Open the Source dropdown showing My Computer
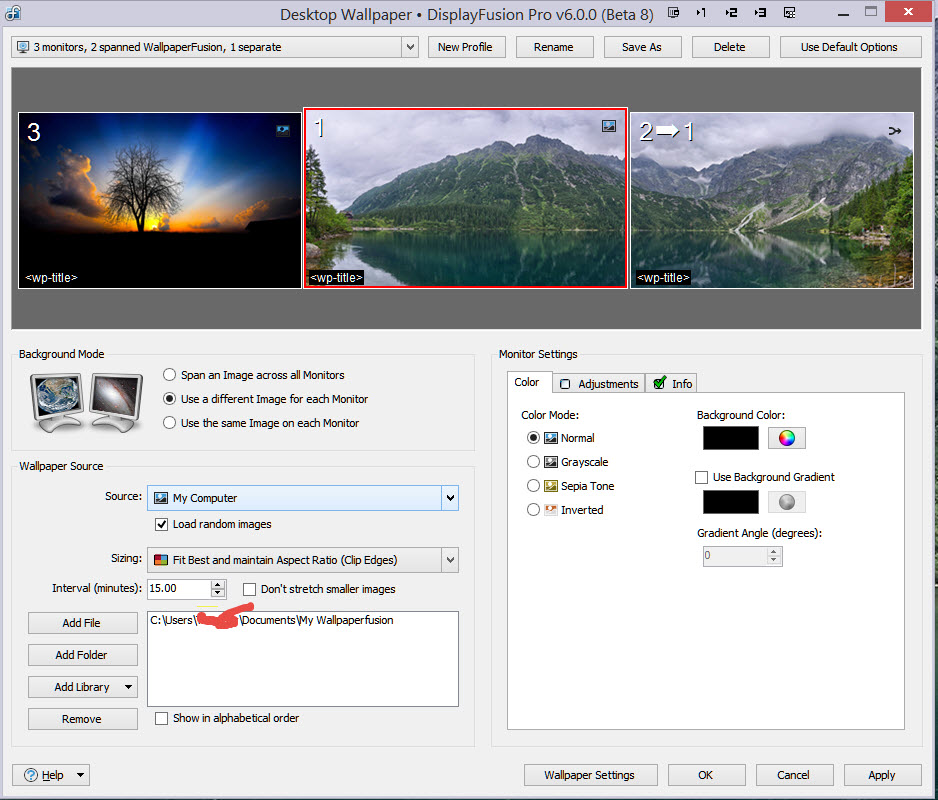 coord(450,498)
